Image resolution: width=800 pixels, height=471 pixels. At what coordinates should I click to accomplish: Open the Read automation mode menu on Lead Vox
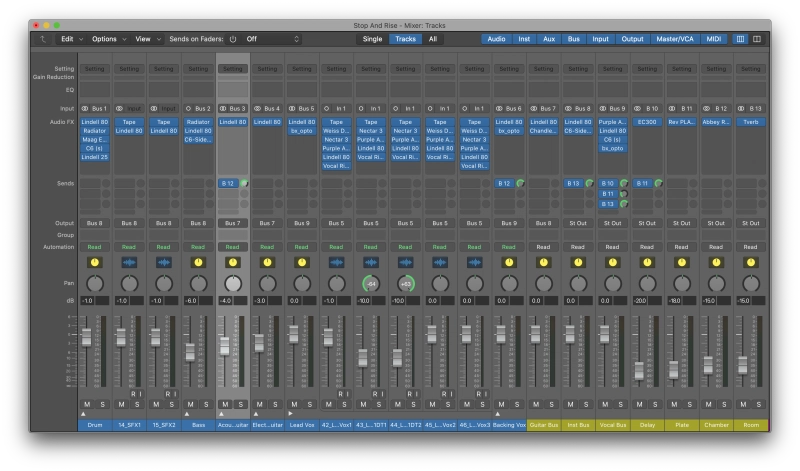click(301, 246)
